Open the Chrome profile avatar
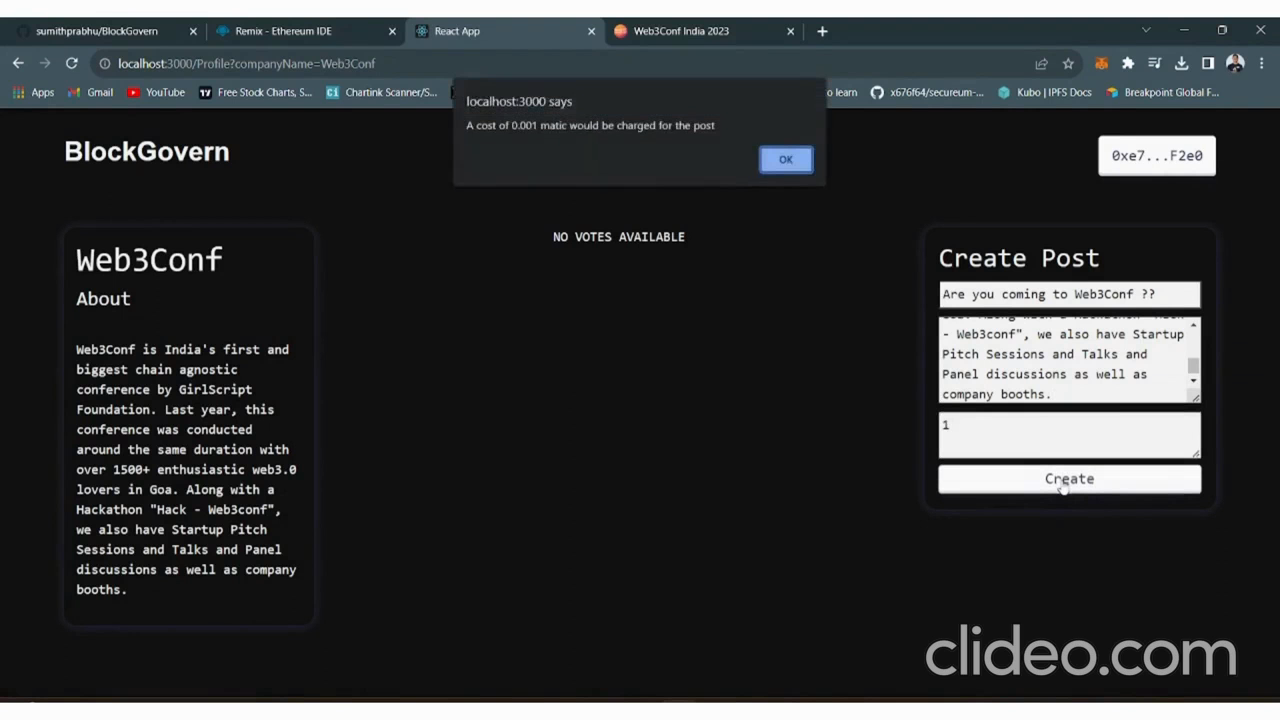Screen dimensions: 1280x720 pos(1235,63)
